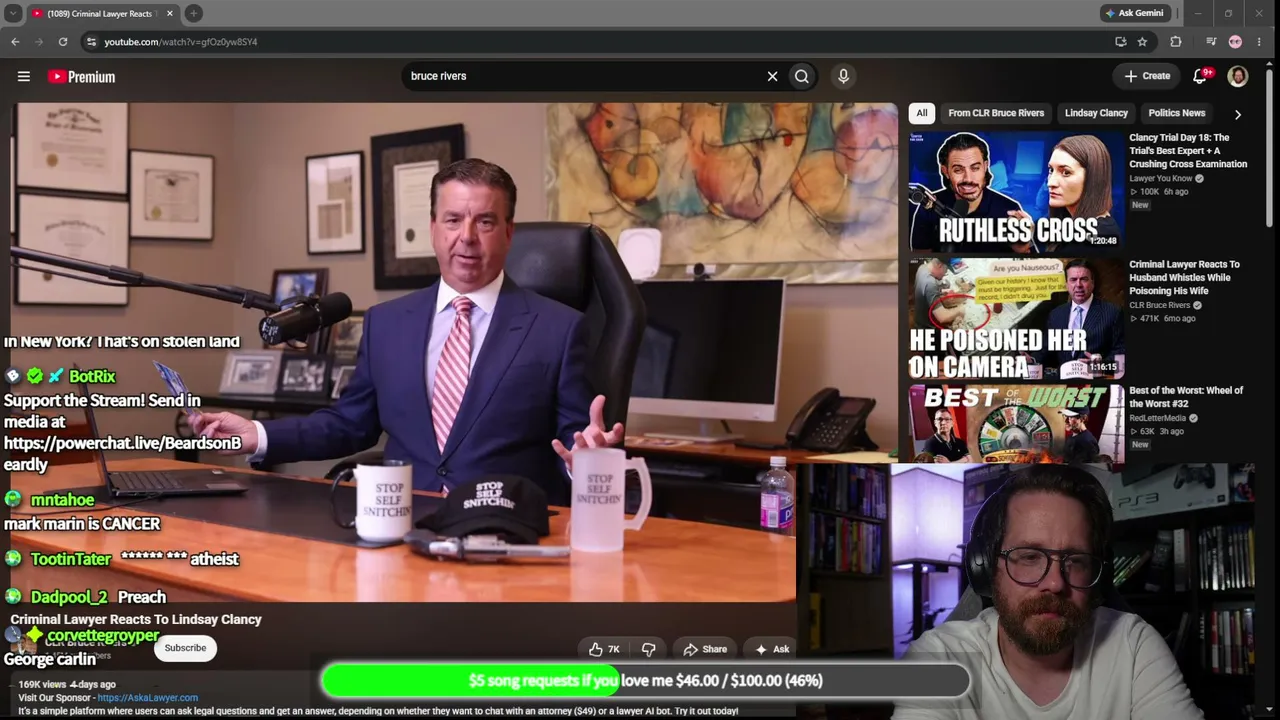Click the video title Criminal Lawyer Reacts To Lindsay Clancy
1280x720 pixels.
tap(136, 619)
